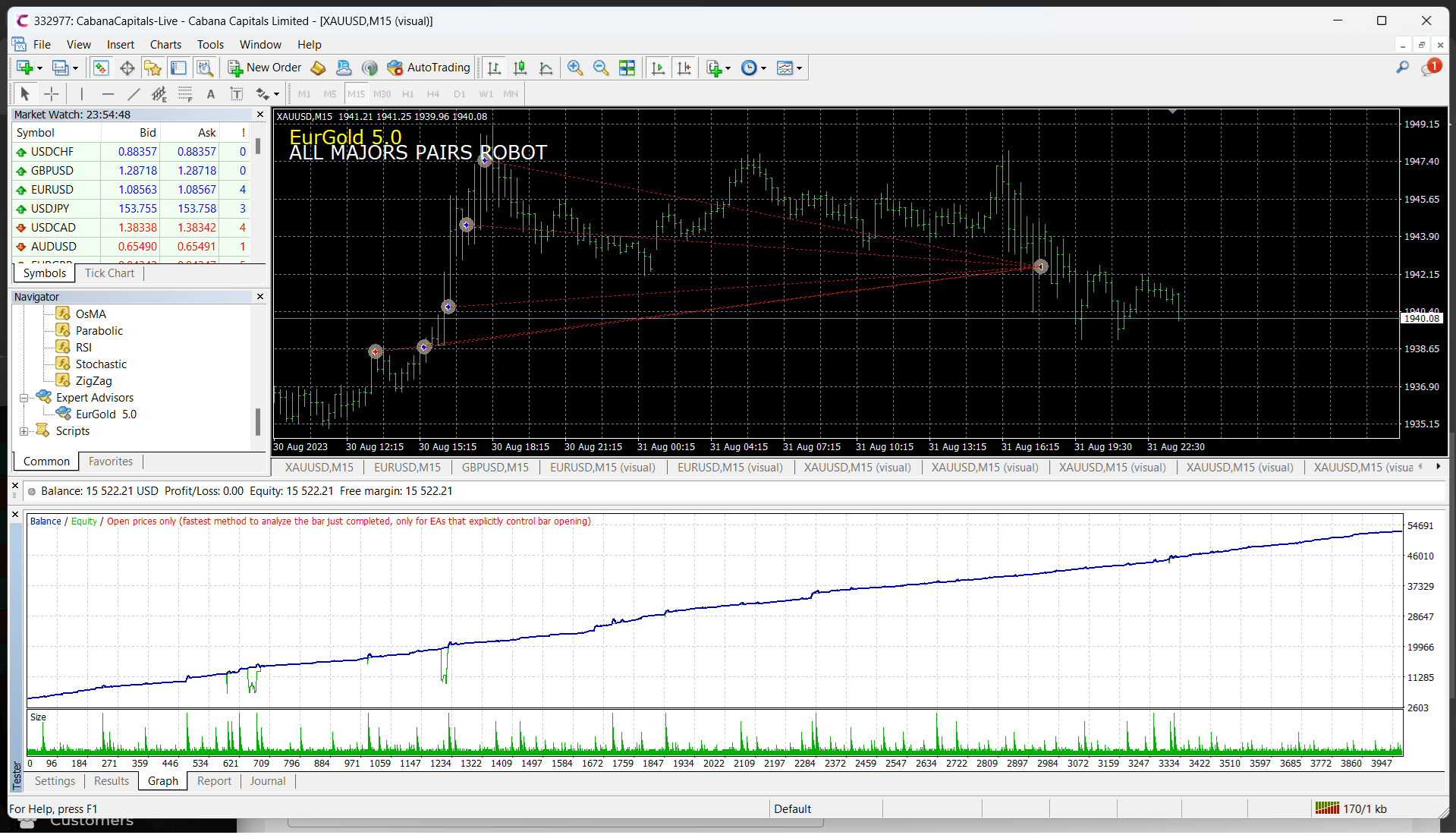Switch to the Report tab in Tester

[214, 781]
